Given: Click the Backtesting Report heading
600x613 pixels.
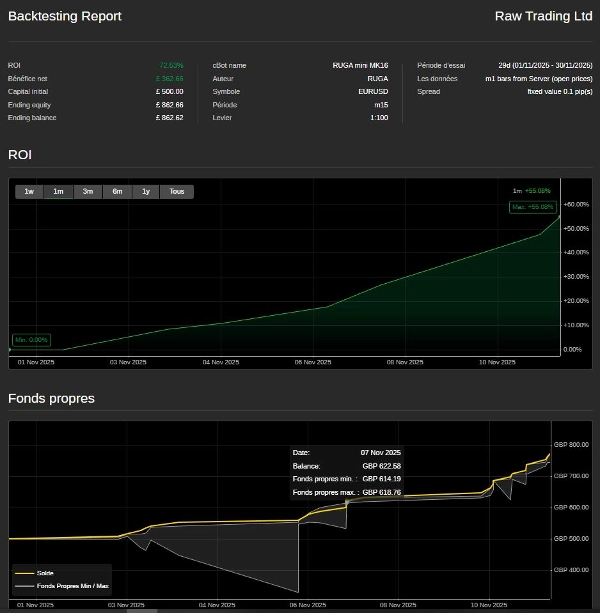Looking at the screenshot, I should [65, 16].
